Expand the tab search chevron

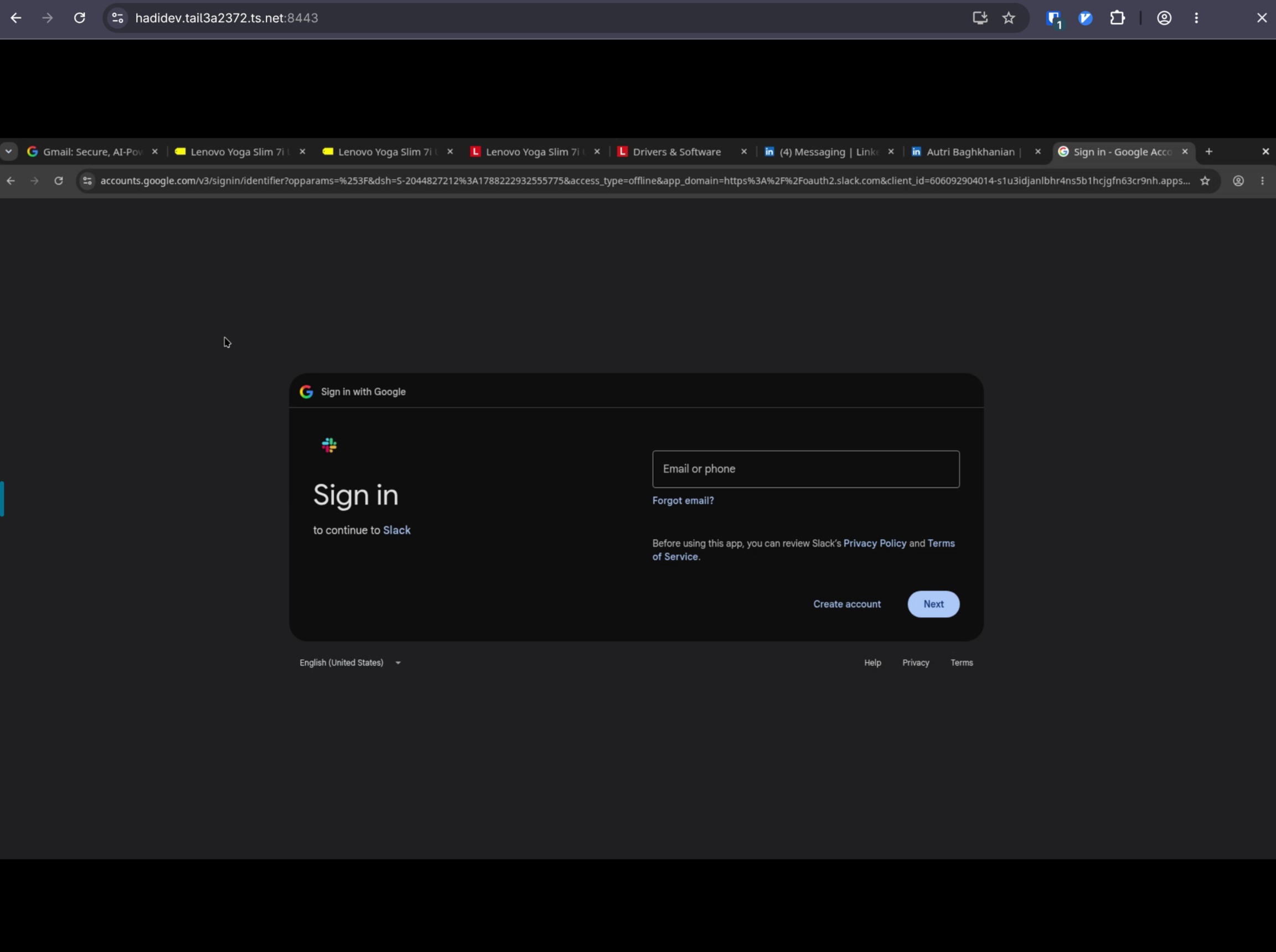[9, 152]
